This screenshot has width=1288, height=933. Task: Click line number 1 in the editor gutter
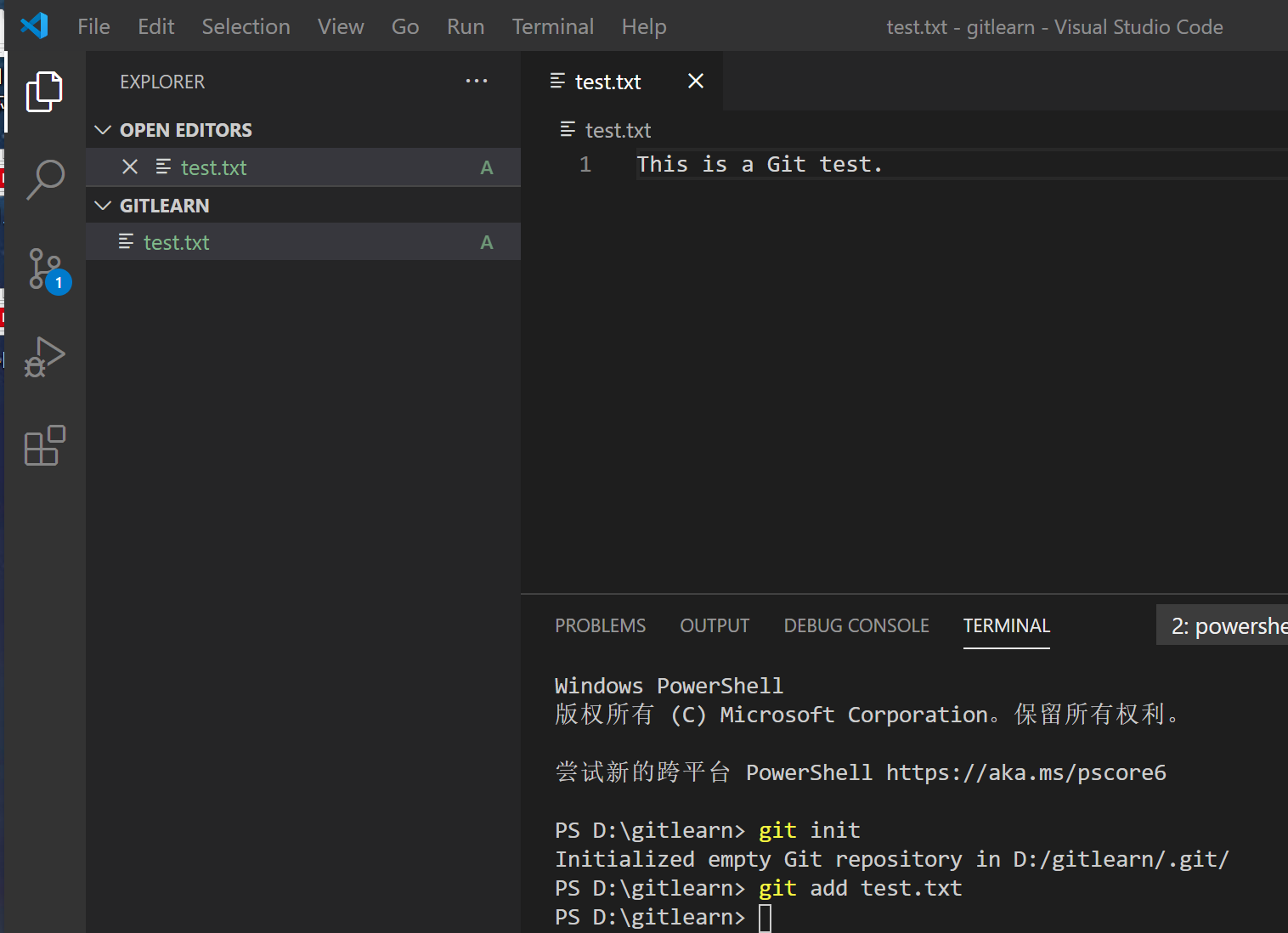585,164
